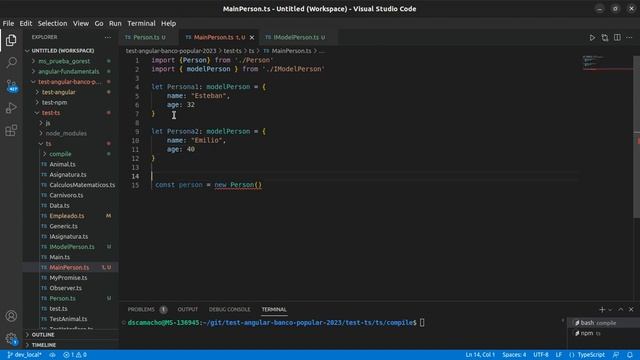Open the Selection menu
The width and height of the screenshot is (640, 360).
pyautogui.click(x=52, y=23)
